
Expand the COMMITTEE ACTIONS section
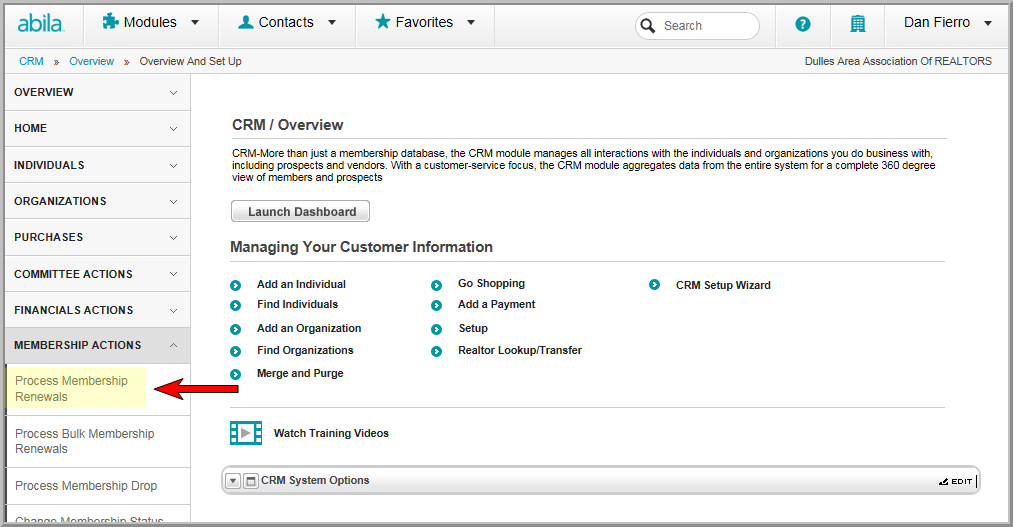click(x=173, y=274)
